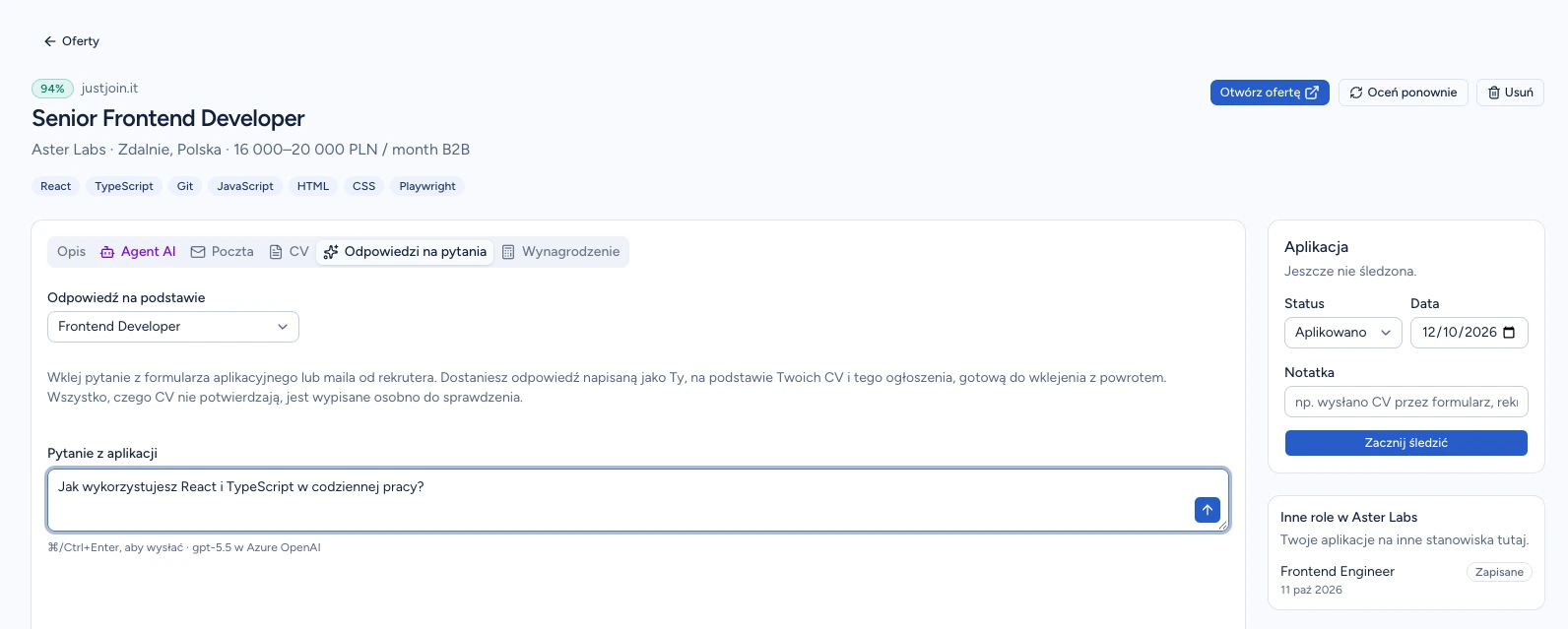
Task: Click the calculator icon on Wynagrodzenie tab
Action: (x=508, y=252)
